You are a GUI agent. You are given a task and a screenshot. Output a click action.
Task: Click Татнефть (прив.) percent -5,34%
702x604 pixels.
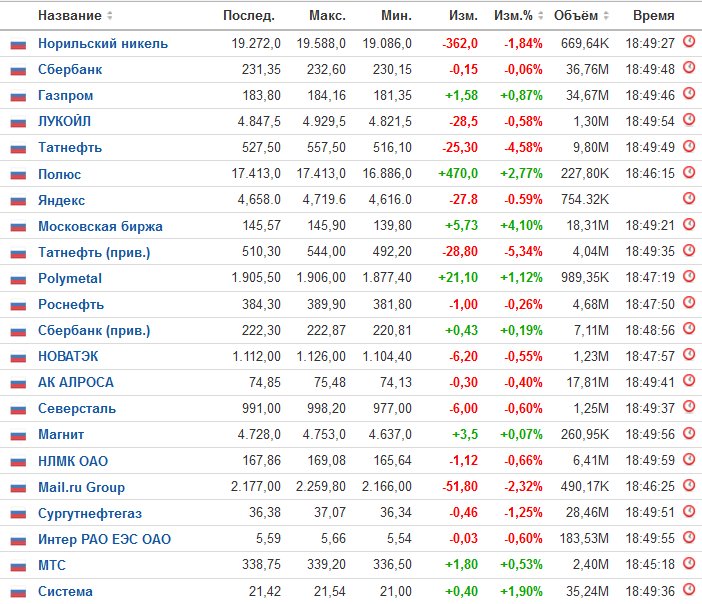pyautogui.click(x=523, y=252)
